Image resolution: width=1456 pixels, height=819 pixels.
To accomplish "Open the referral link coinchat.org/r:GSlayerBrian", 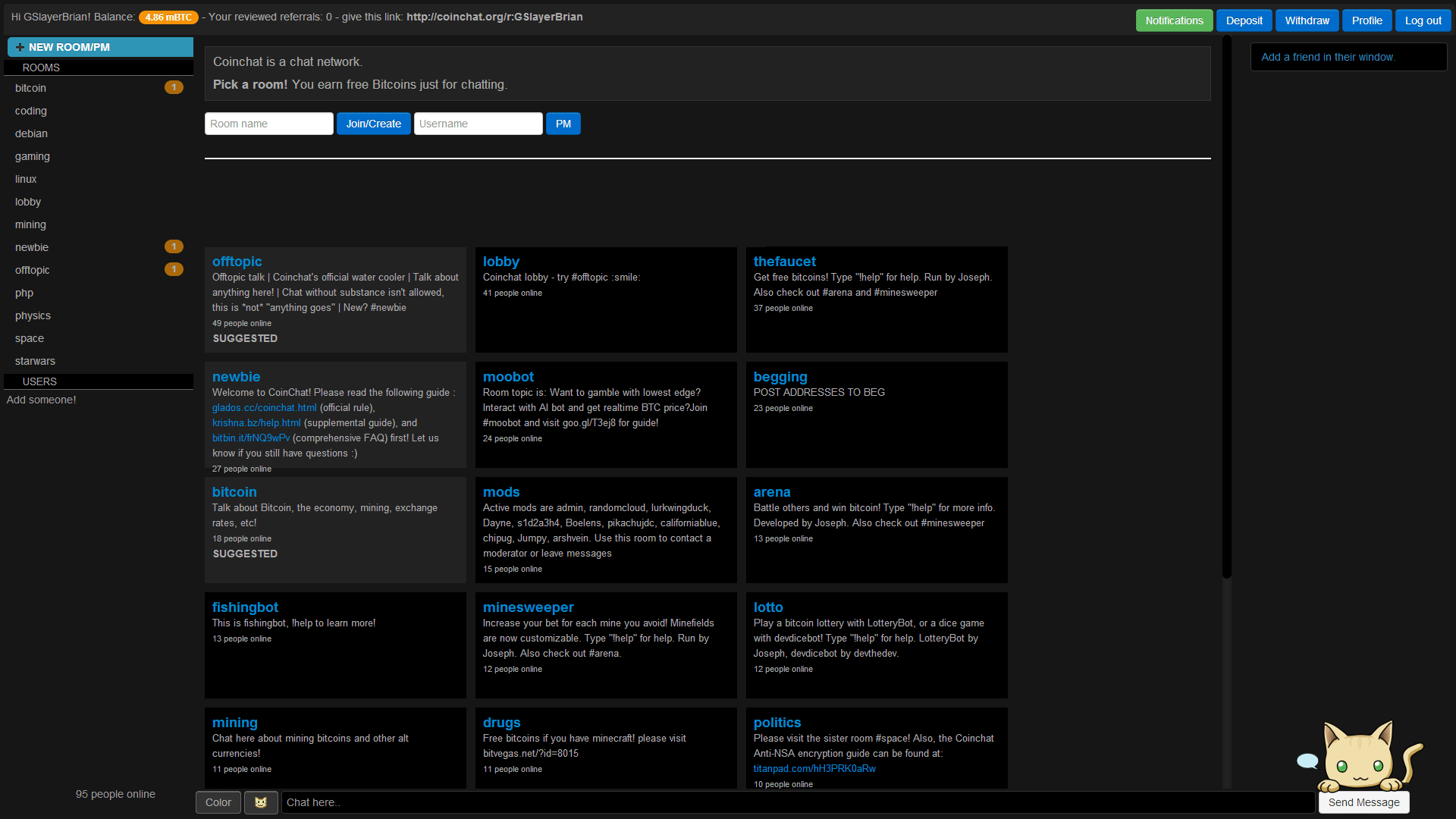I will click(x=494, y=17).
